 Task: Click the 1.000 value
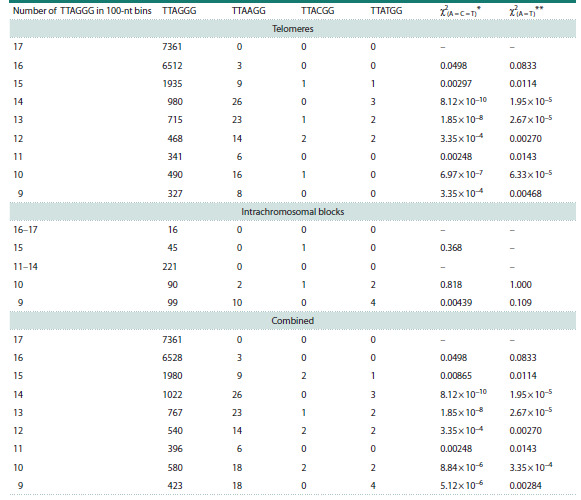pyautogui.click(x=521, y=285)
